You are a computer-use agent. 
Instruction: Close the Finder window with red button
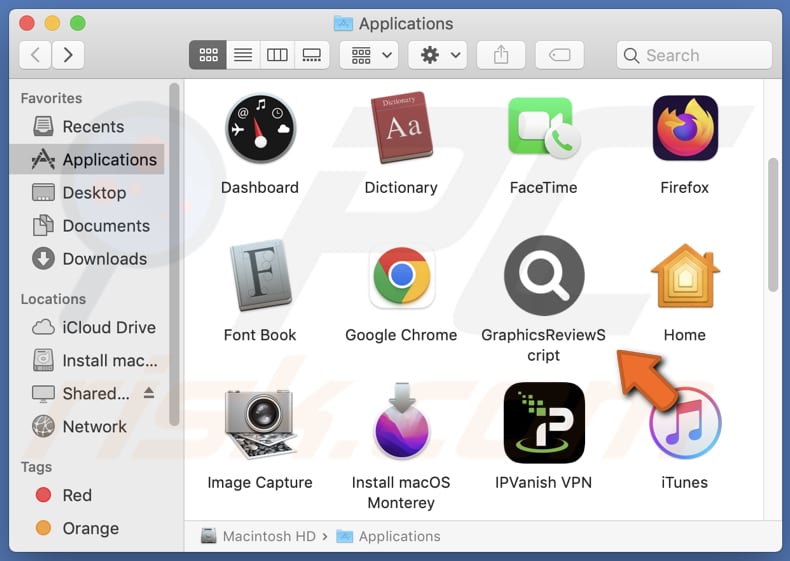pos(27,23)
